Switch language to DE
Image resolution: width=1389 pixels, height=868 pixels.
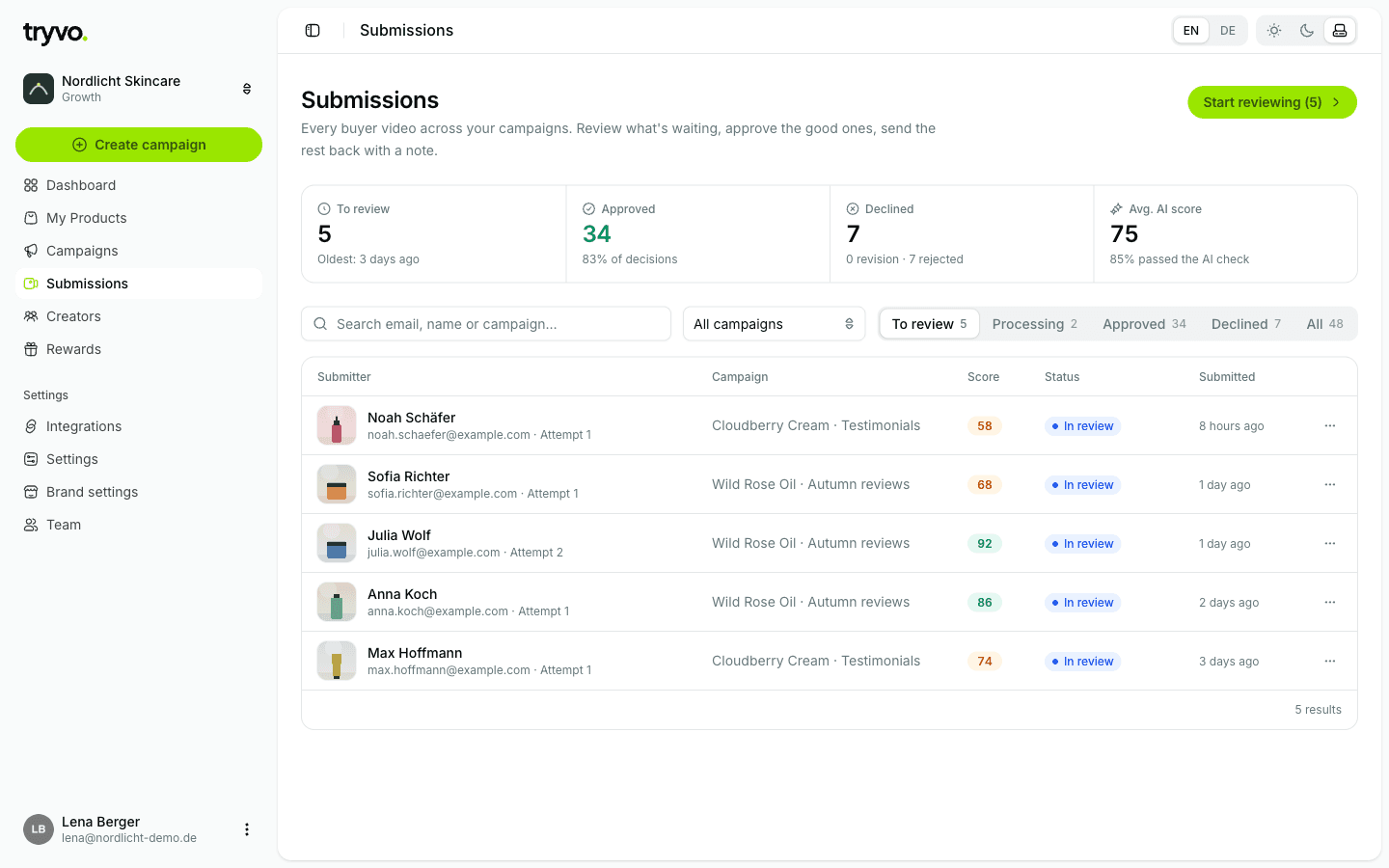(1228, 31)
